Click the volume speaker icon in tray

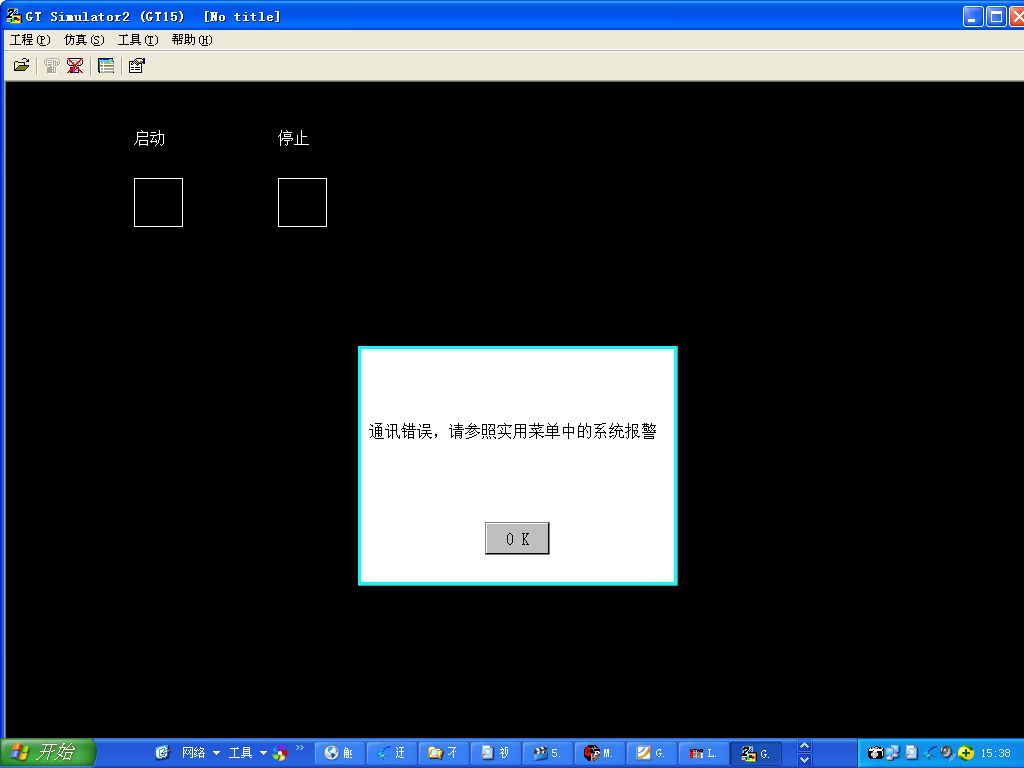946,753
